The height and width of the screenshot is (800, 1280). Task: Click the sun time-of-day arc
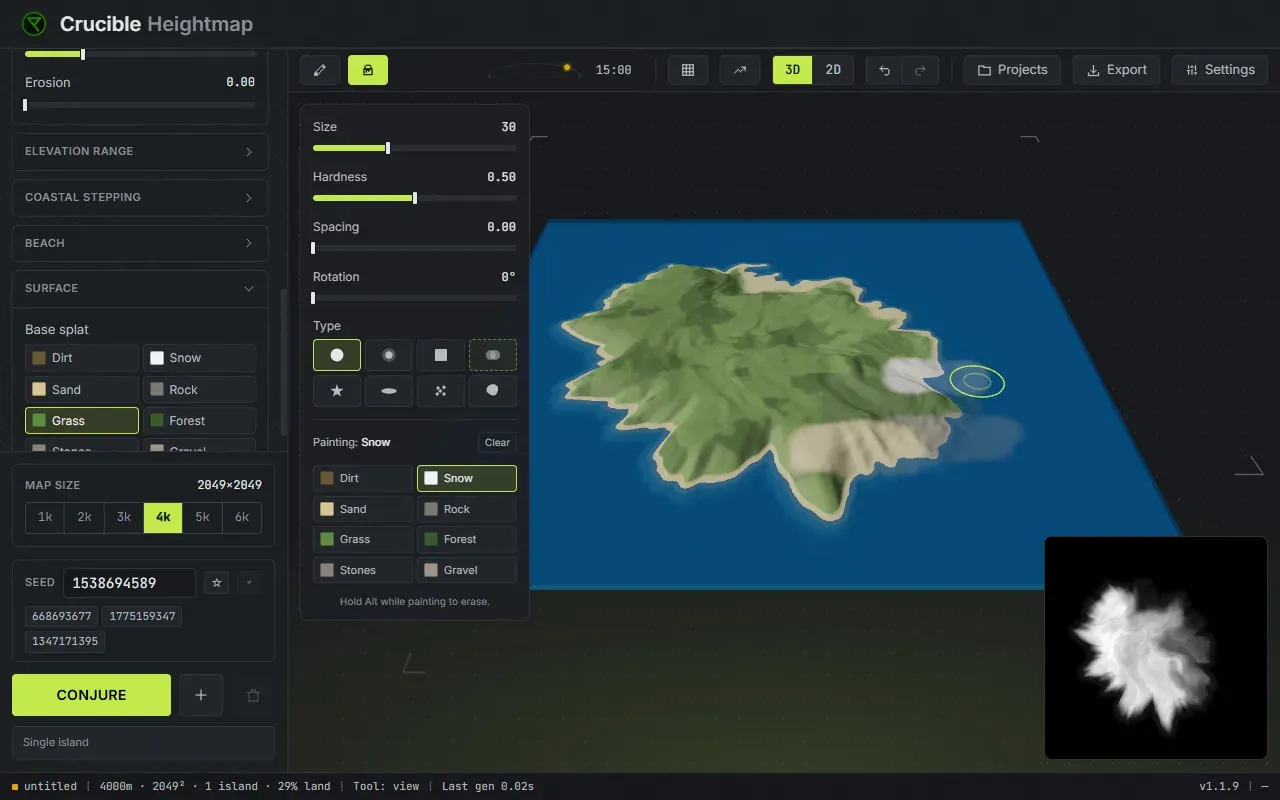535,70
